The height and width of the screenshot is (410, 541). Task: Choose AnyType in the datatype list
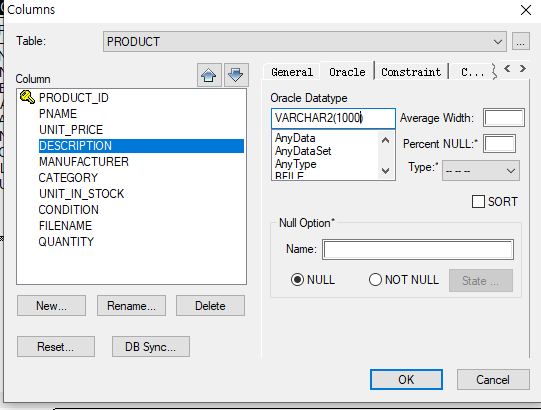pyautogui.click(x=295, y=164)
